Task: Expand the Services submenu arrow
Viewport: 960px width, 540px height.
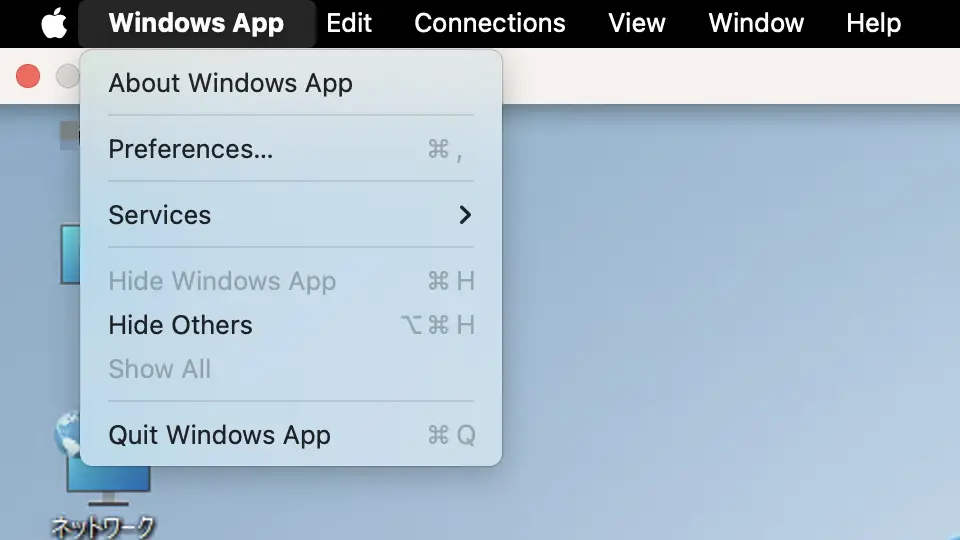Action: [x=464, y=215]
